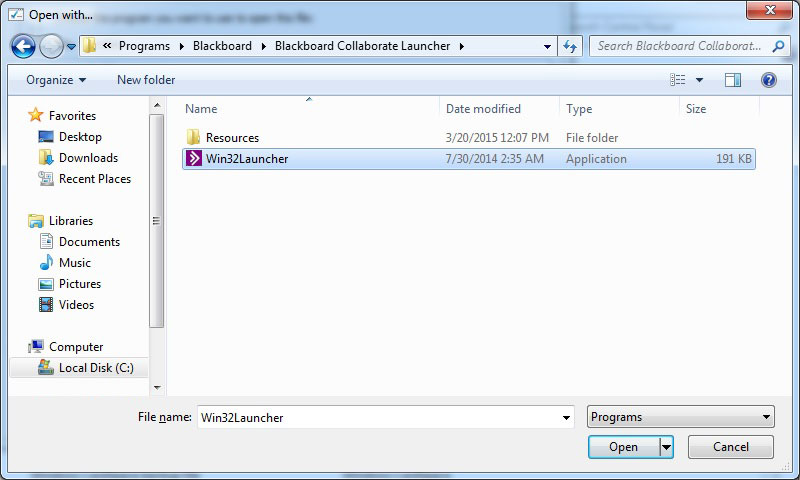
Task: Click the navigation pane scrollbar thumb
Action: coord(157,221)
